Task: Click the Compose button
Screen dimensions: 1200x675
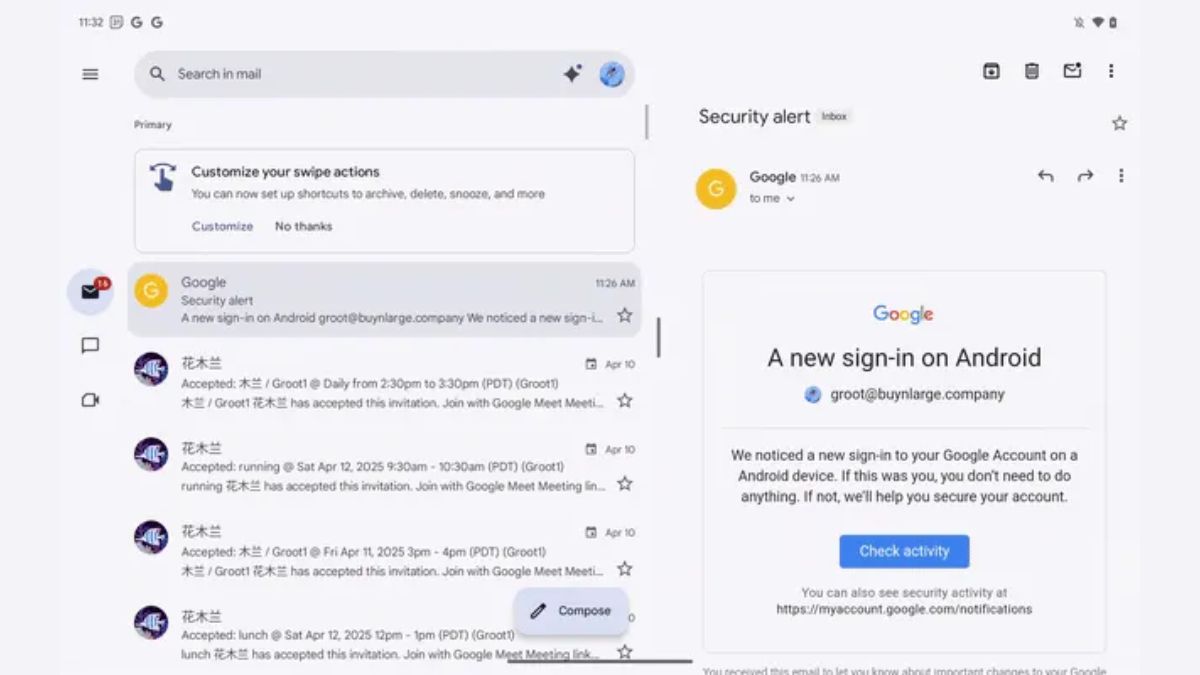Action: [571, 611]
